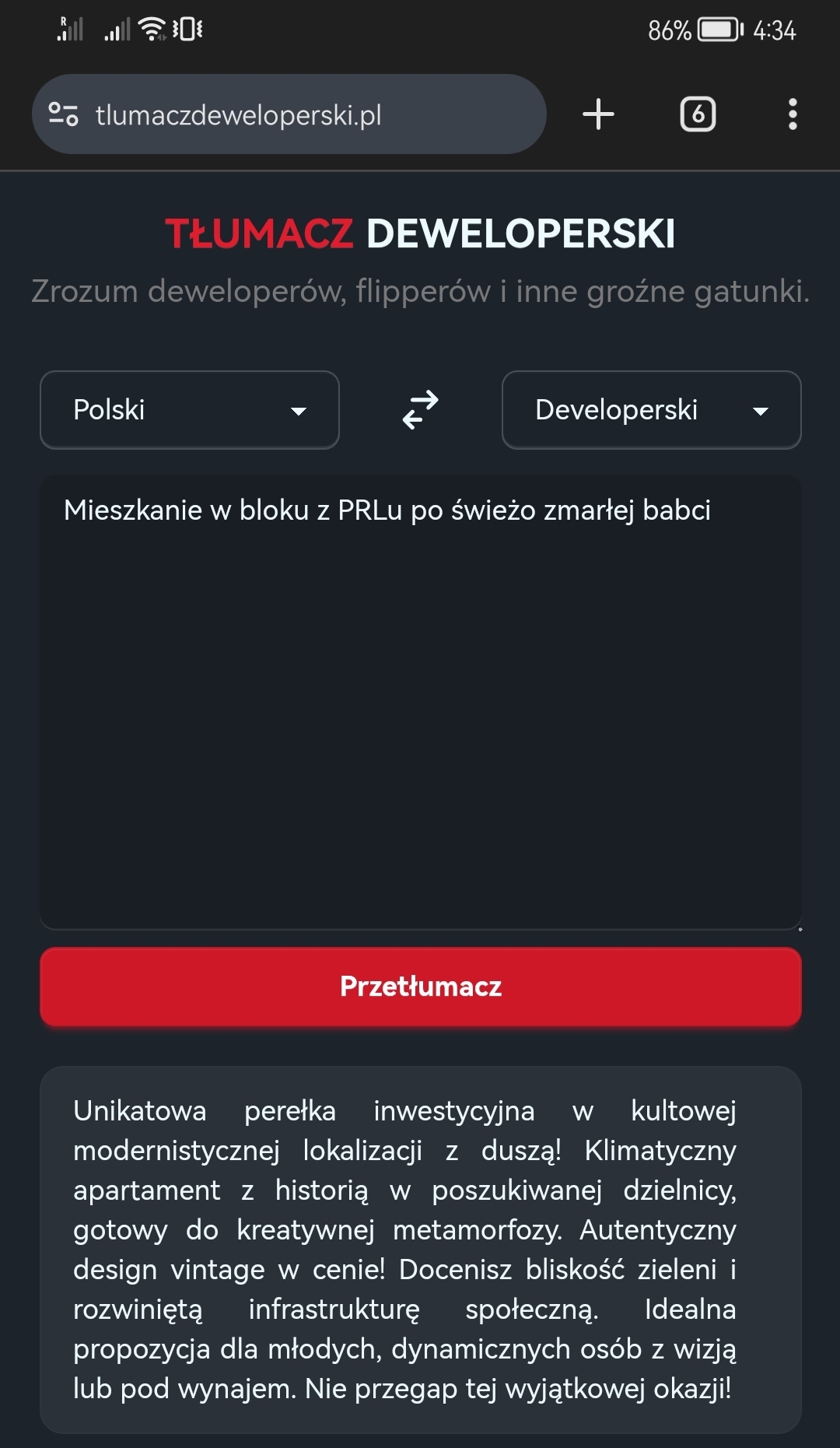
Task: Tap the roaming signal strength icon
Action: pos(70,30)
